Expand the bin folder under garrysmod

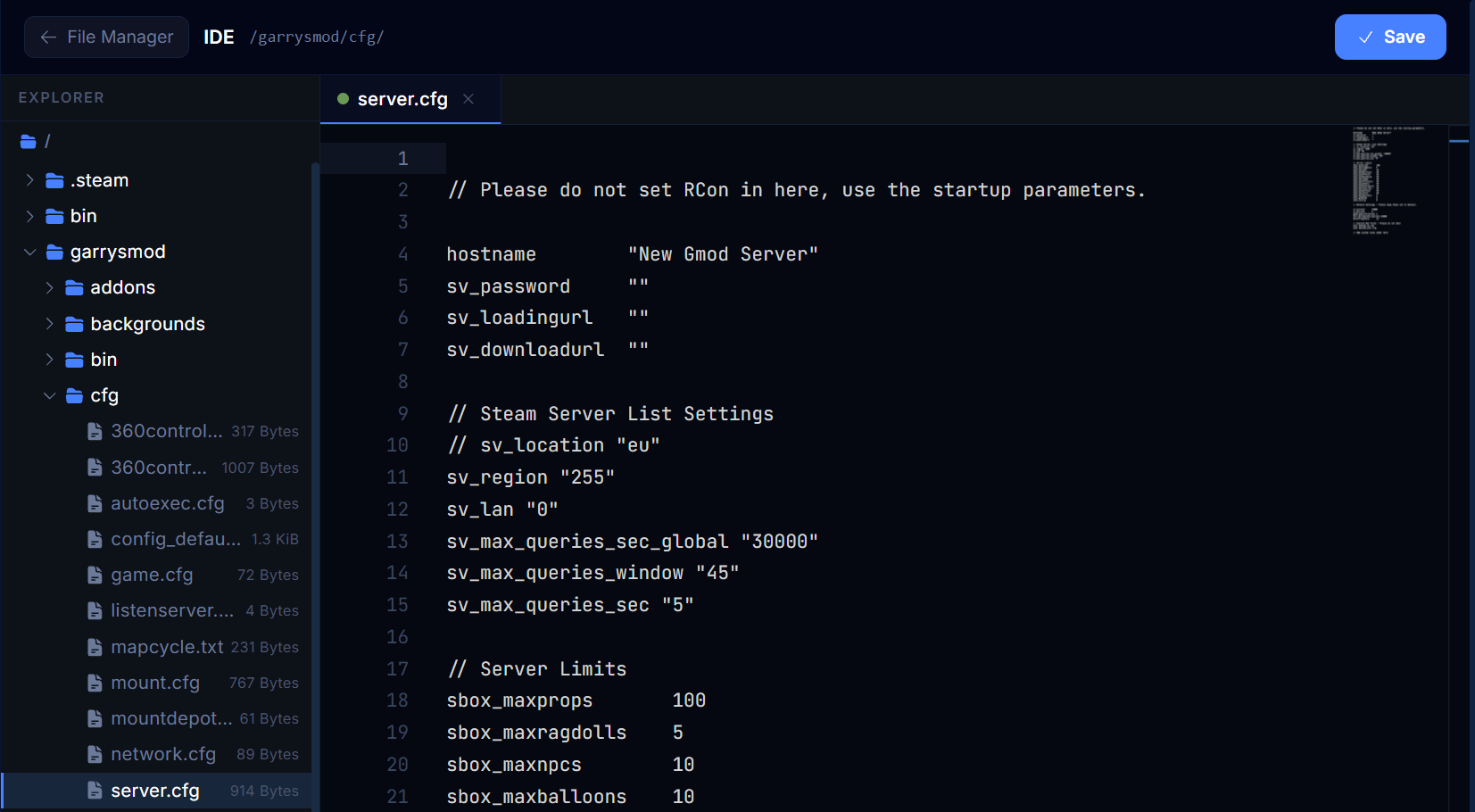pos(49,359)
